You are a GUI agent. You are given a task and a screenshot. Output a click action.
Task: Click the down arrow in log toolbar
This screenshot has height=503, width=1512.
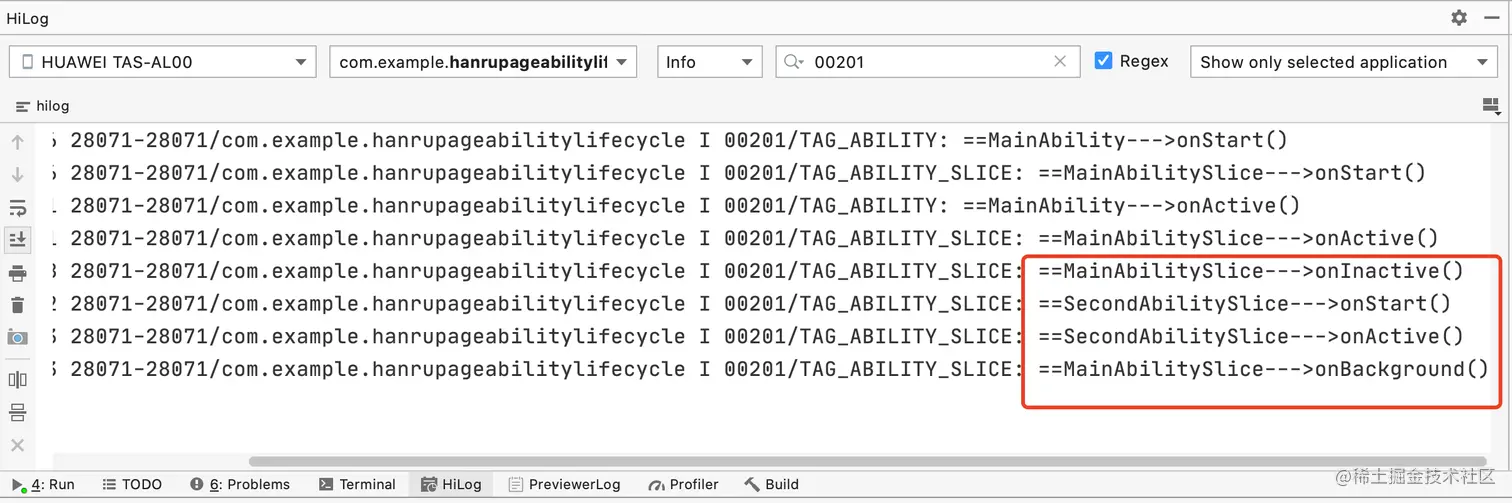click(17, 175)
